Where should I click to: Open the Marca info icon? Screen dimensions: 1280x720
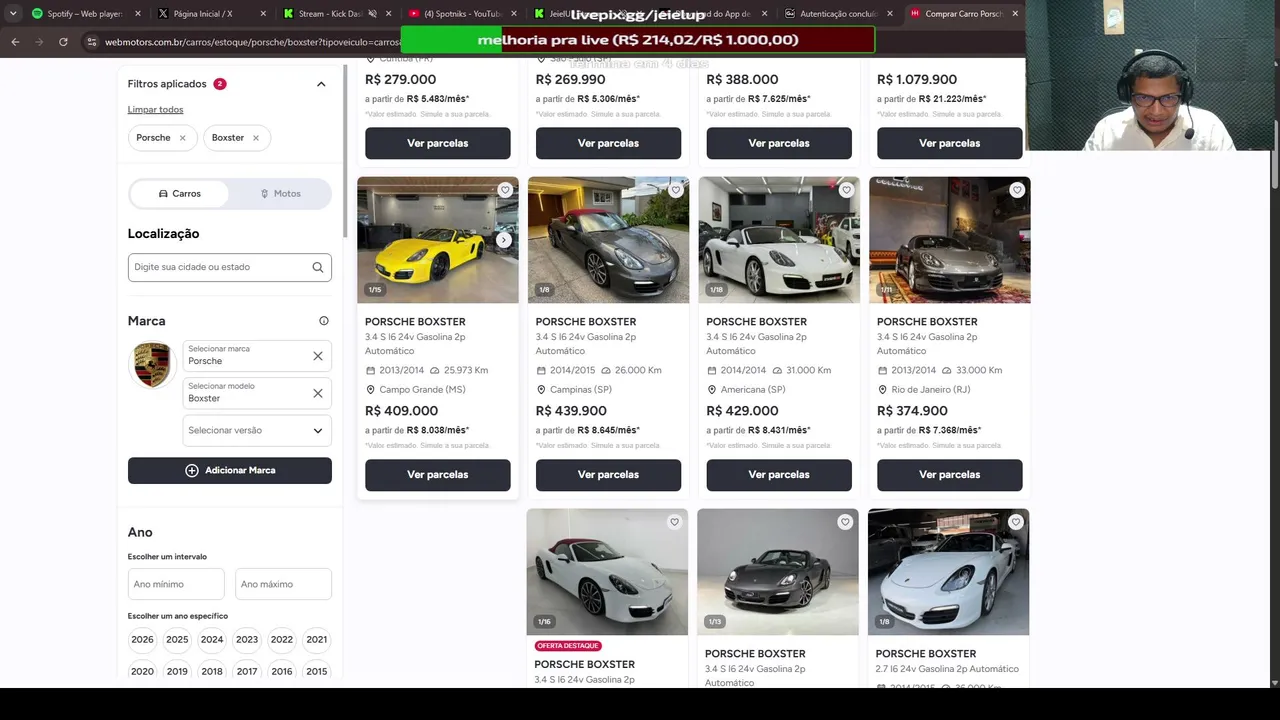[324, 321]
